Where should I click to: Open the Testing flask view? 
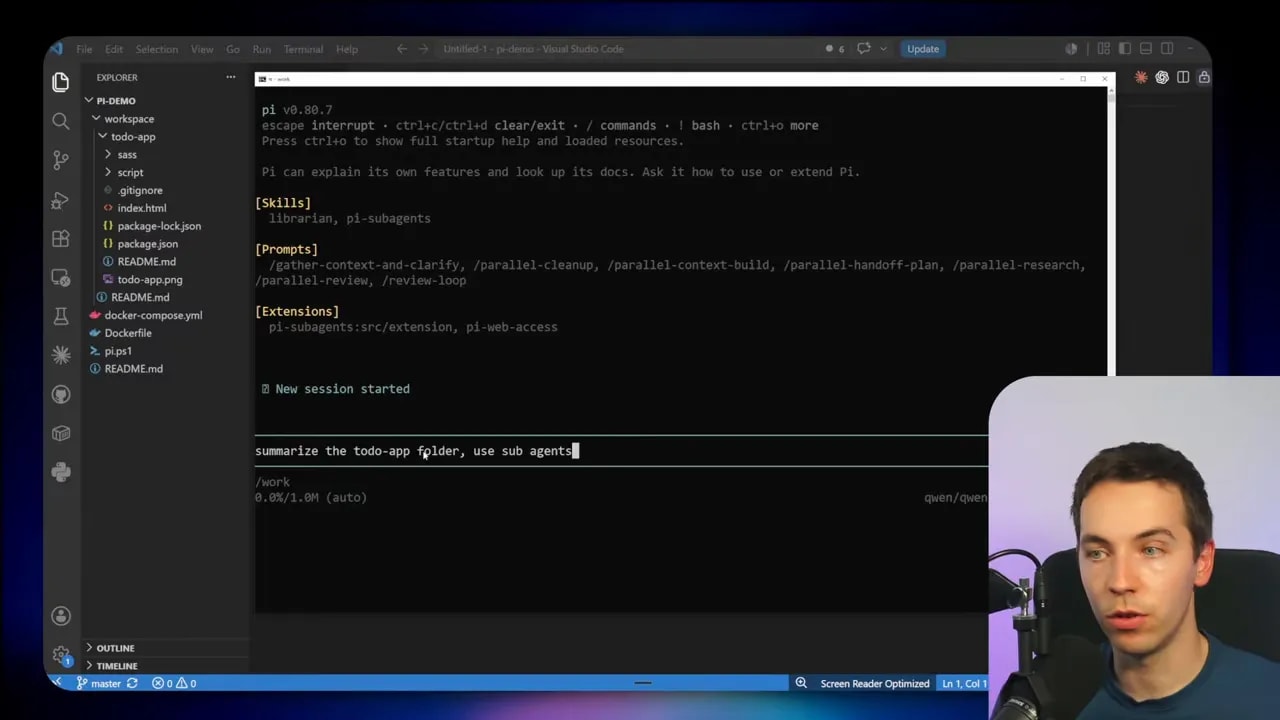click(61, 316)
